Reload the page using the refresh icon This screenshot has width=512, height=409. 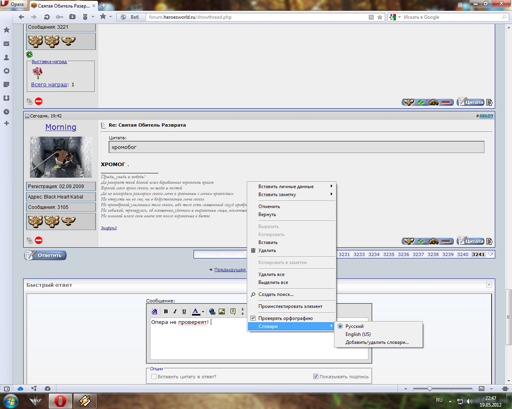click(x=47, y=17)
